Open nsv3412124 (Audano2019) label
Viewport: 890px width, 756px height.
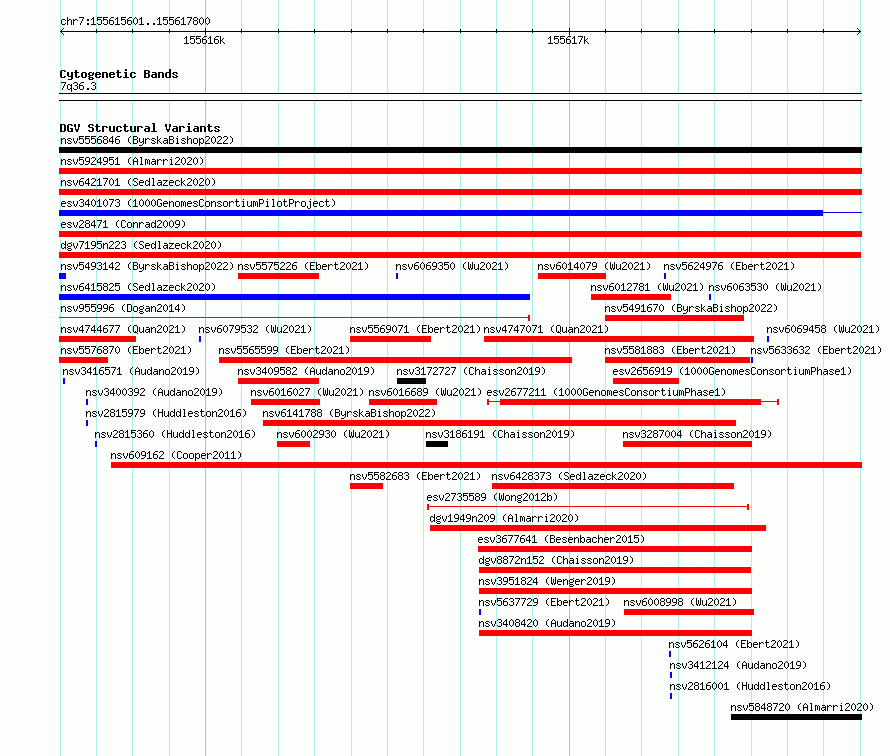click(738, 665)
